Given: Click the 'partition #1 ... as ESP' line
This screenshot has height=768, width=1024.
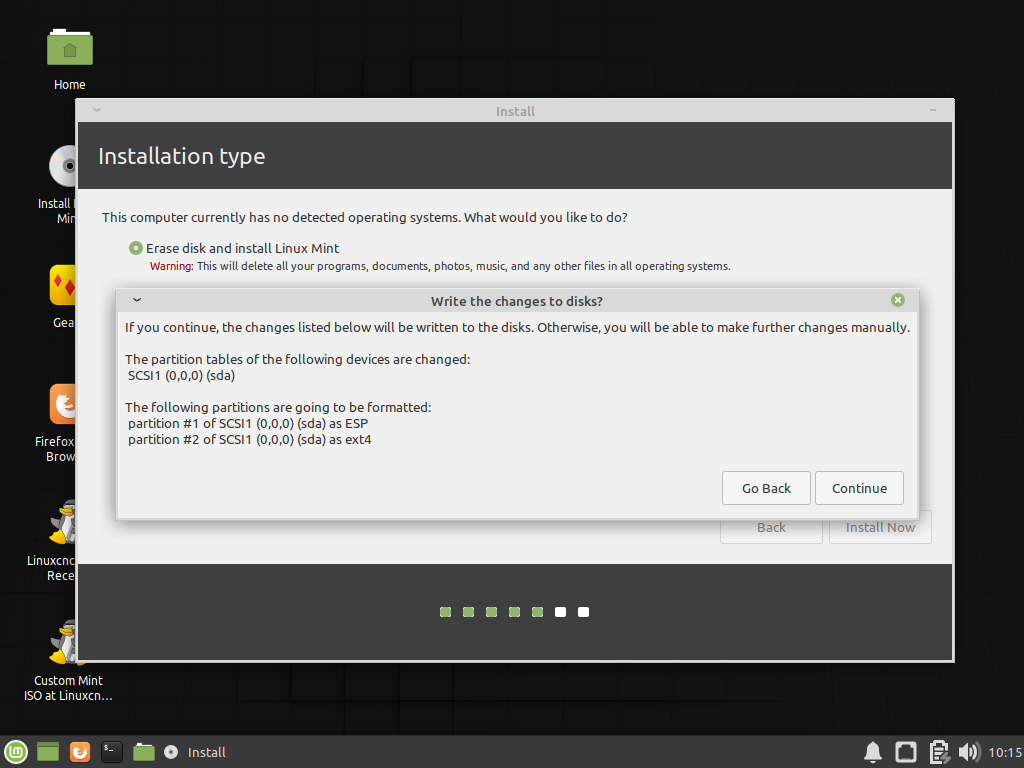Looking at the screenshot, I should click(248, 423).
